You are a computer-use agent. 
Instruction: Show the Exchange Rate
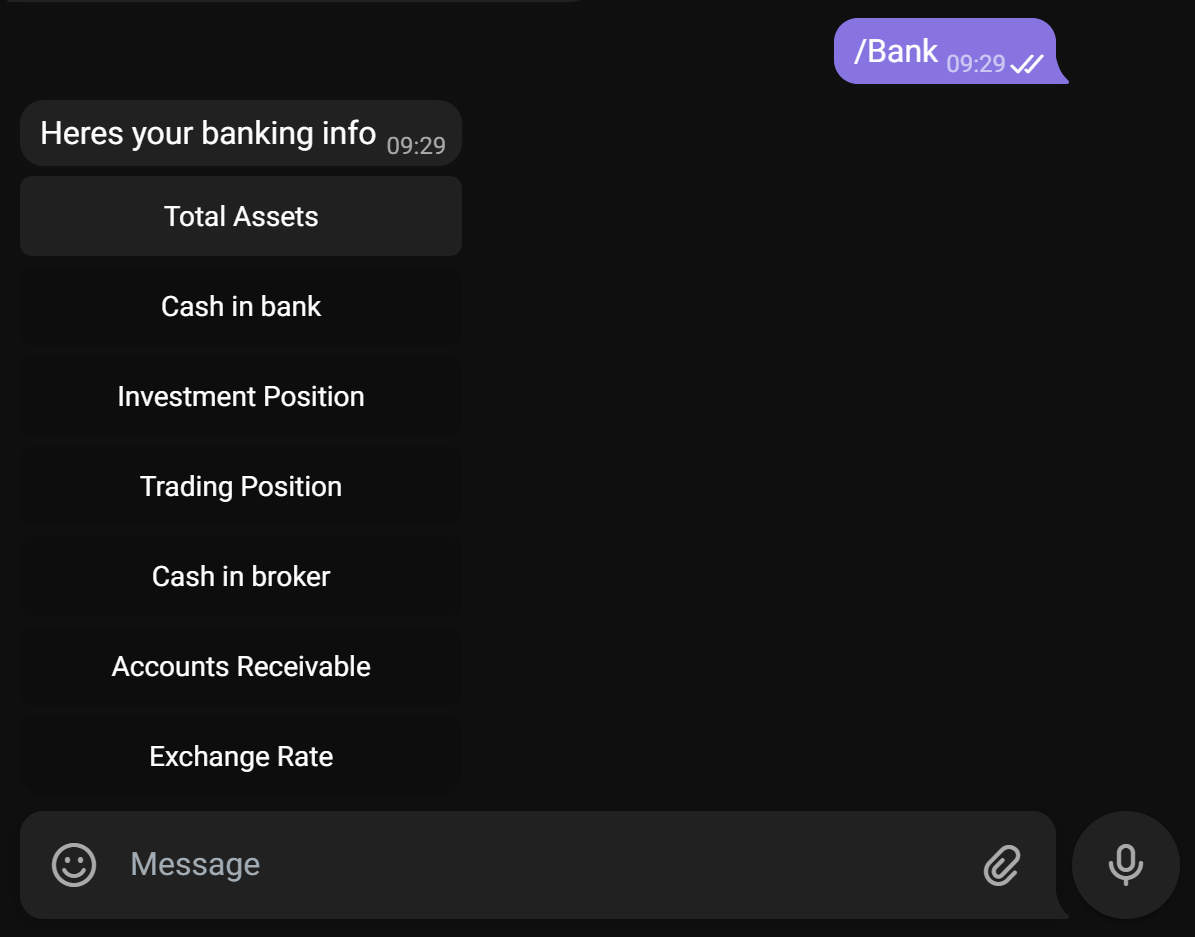[240, 756]
